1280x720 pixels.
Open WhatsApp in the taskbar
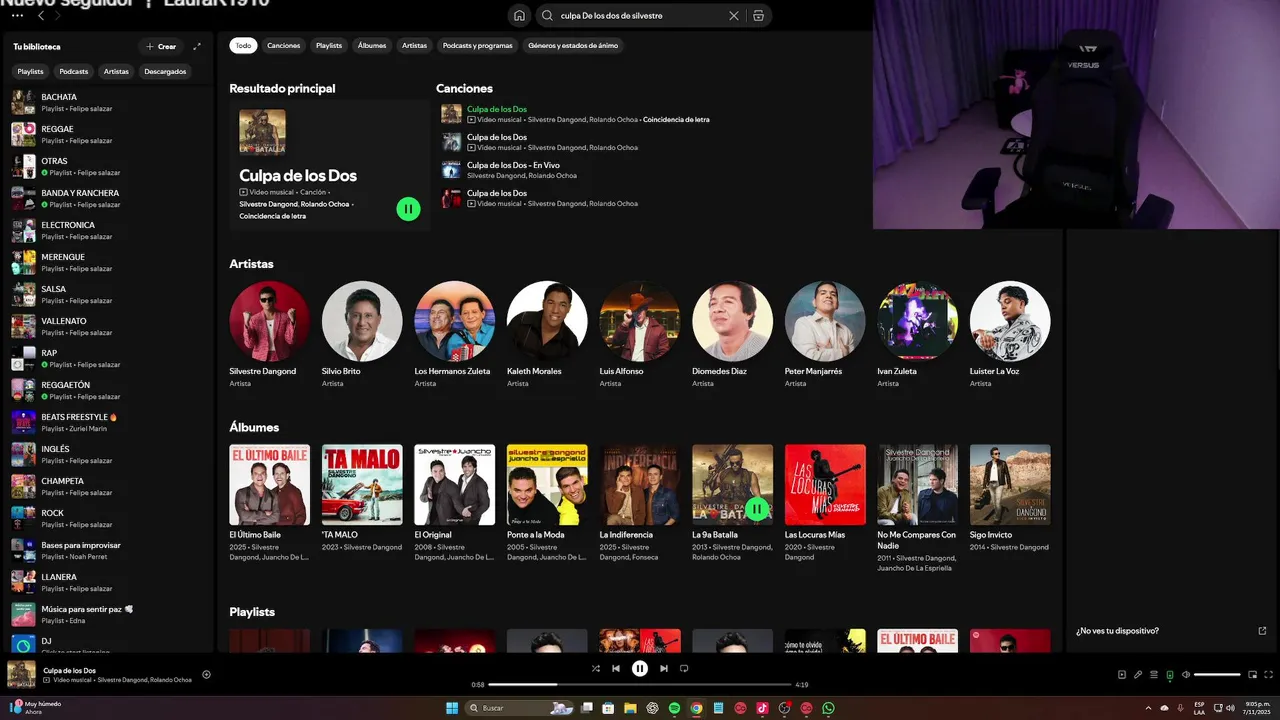pos(829,708)
